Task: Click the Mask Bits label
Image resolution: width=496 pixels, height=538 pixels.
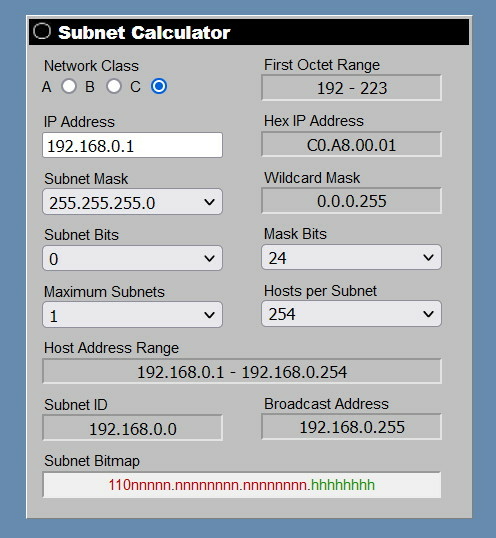Action: coord(295,234)
